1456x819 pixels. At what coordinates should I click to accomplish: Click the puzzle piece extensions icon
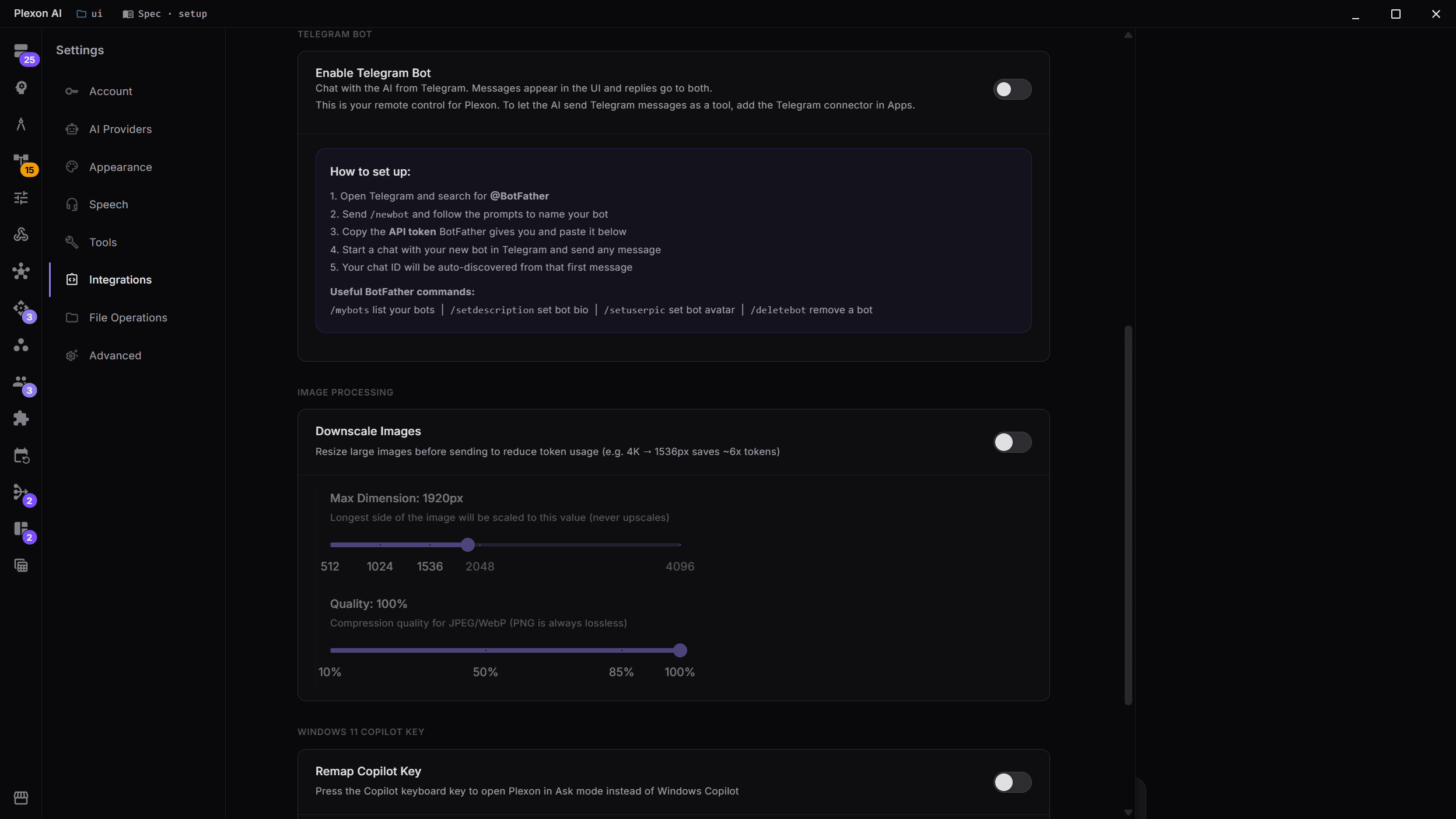click(x=22, y=418)
